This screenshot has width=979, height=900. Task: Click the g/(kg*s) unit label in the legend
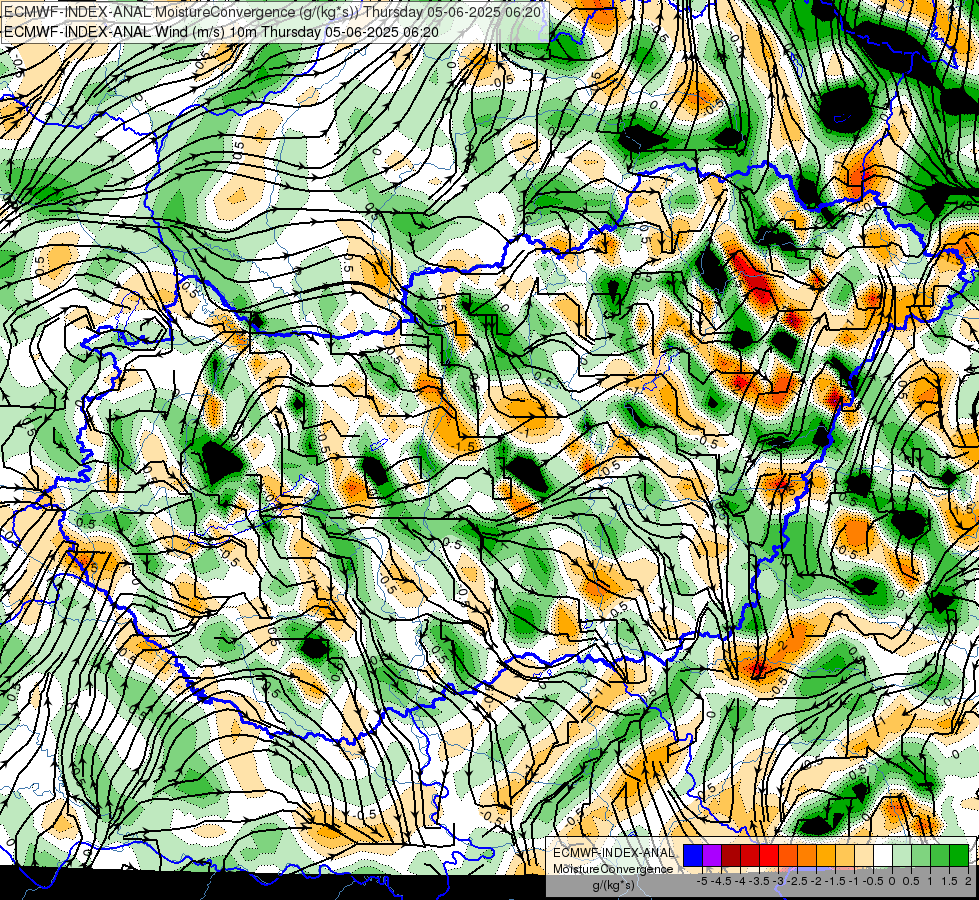(613, 885)
